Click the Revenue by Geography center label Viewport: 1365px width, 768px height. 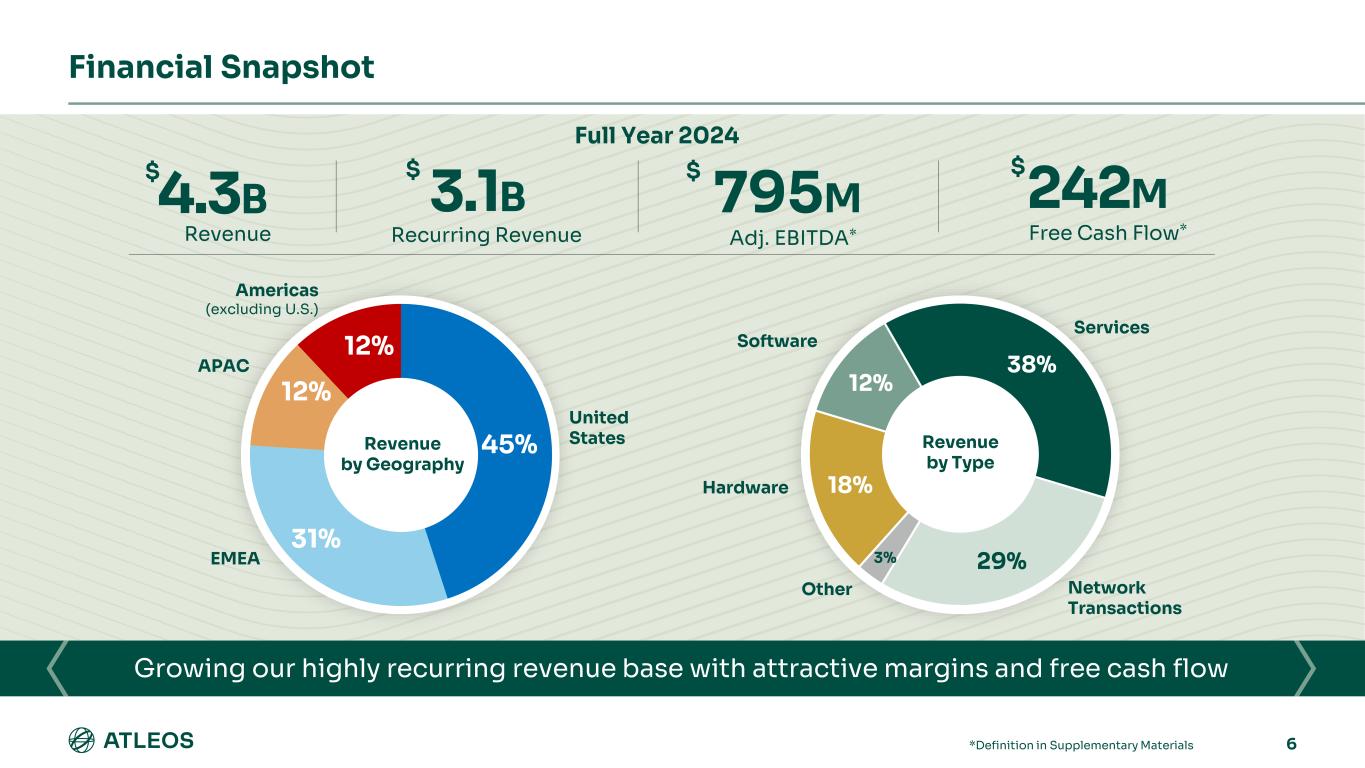(x=402, y=454)
